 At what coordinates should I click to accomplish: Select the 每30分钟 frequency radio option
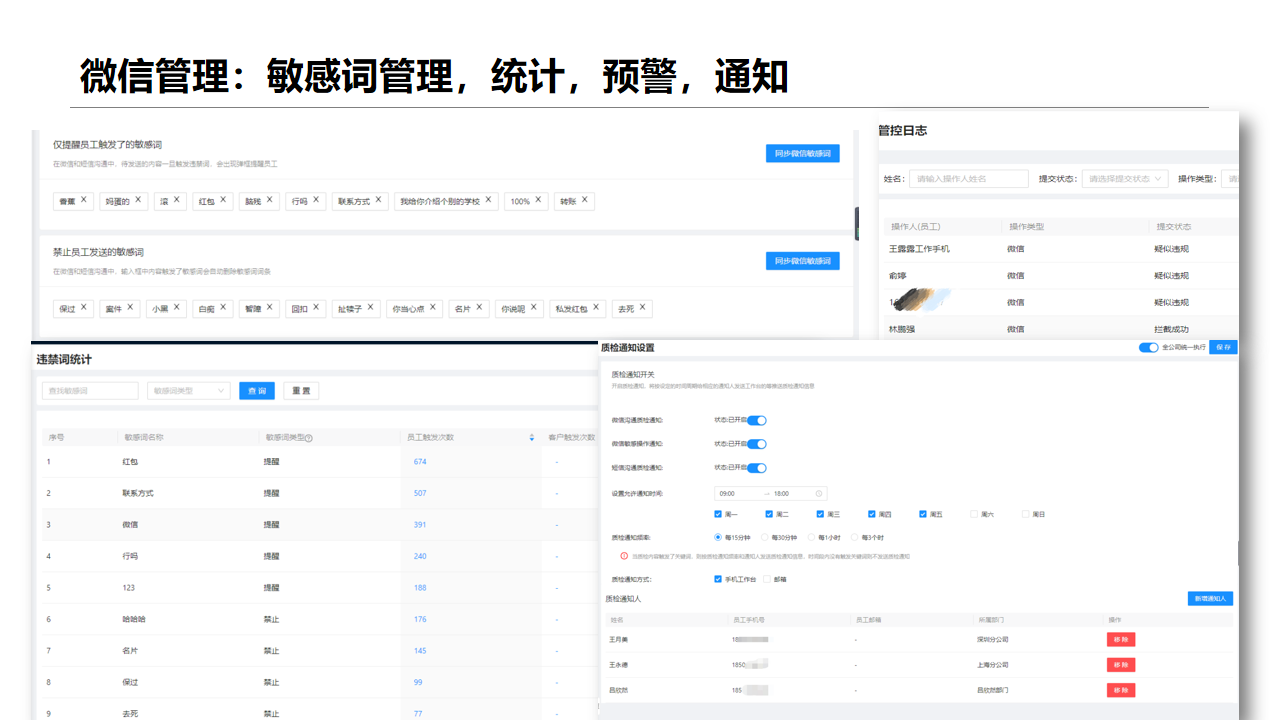[x=765, y=537]
